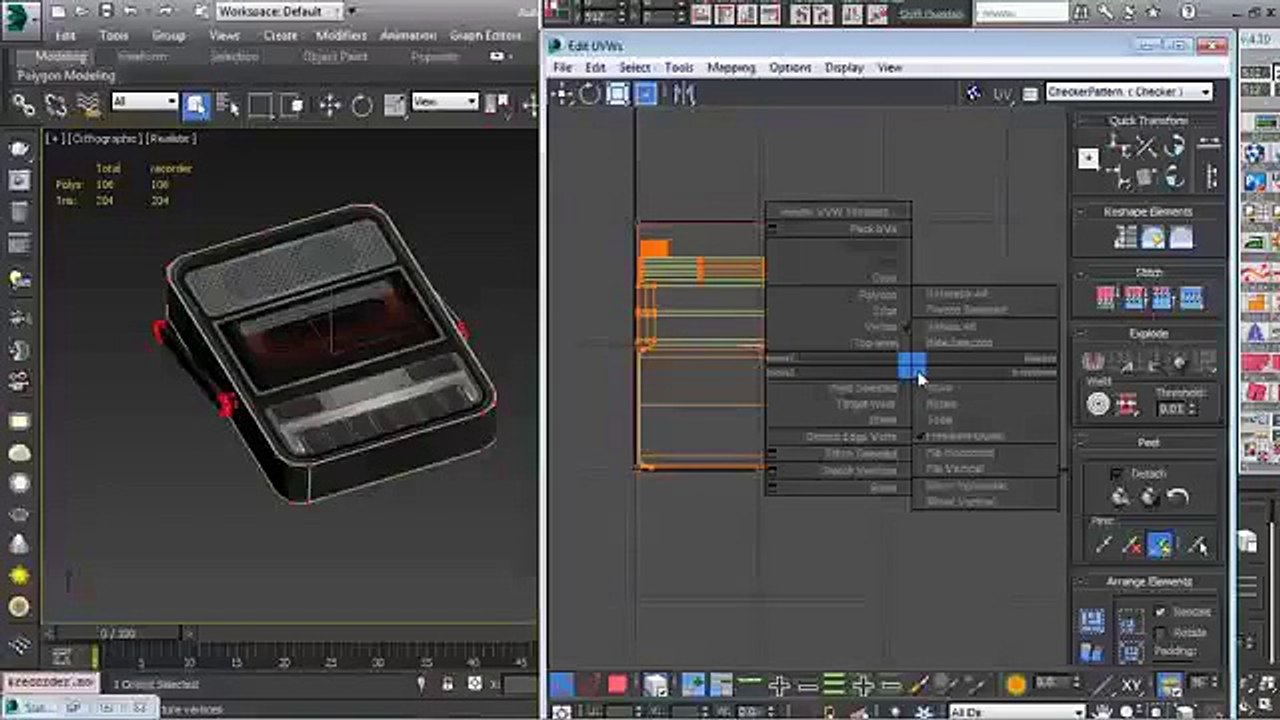Click the Realistic shading viewport label
The width and height of the screenshot is (1280, 720).
coord(171,138)
